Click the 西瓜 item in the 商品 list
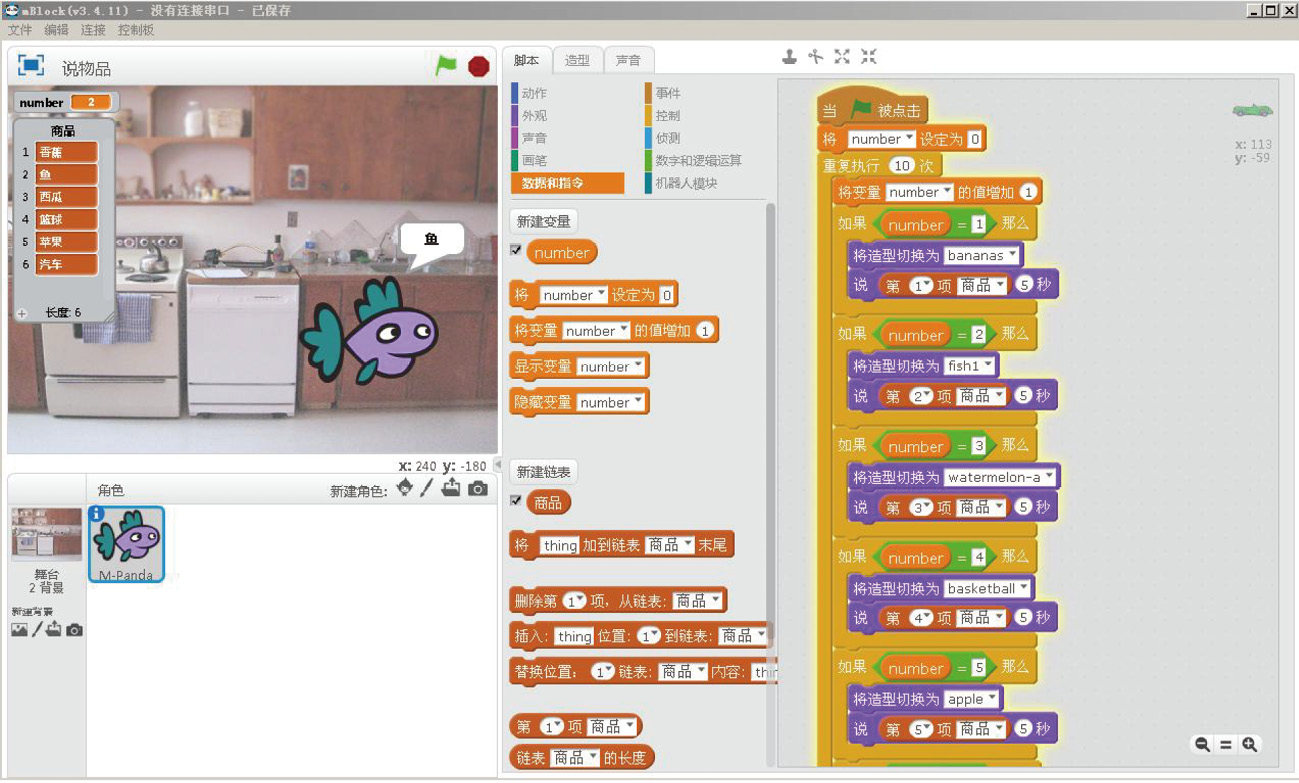 click(67, 197)
